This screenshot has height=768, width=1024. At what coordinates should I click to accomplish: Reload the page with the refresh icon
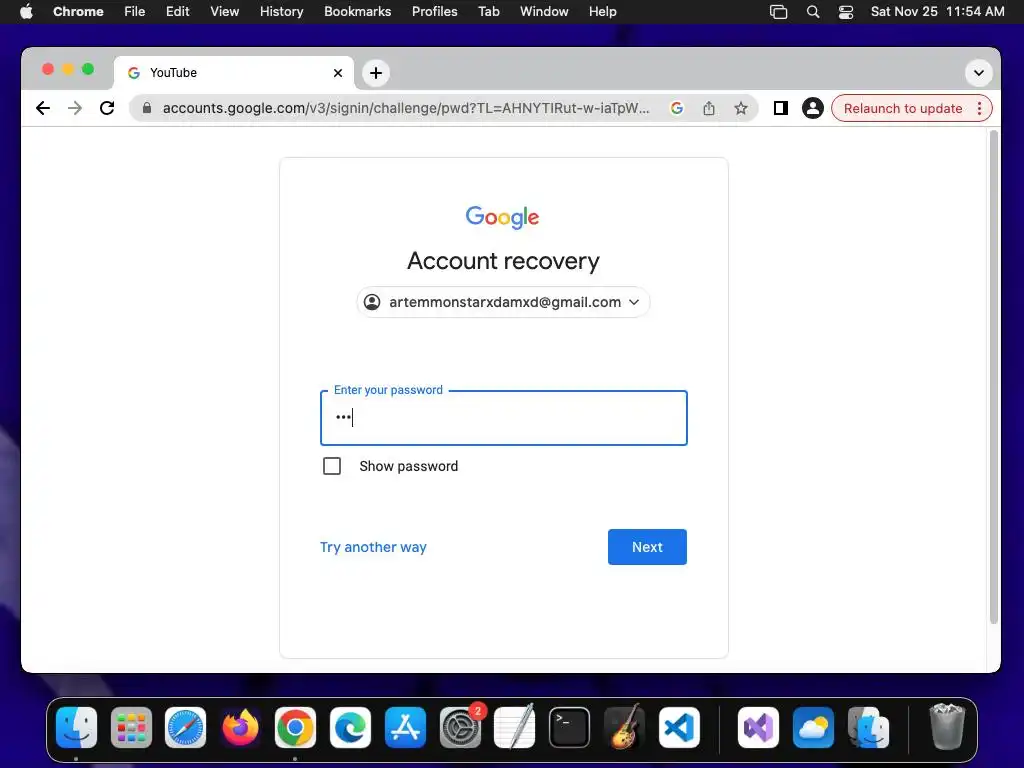click(107, 108)
